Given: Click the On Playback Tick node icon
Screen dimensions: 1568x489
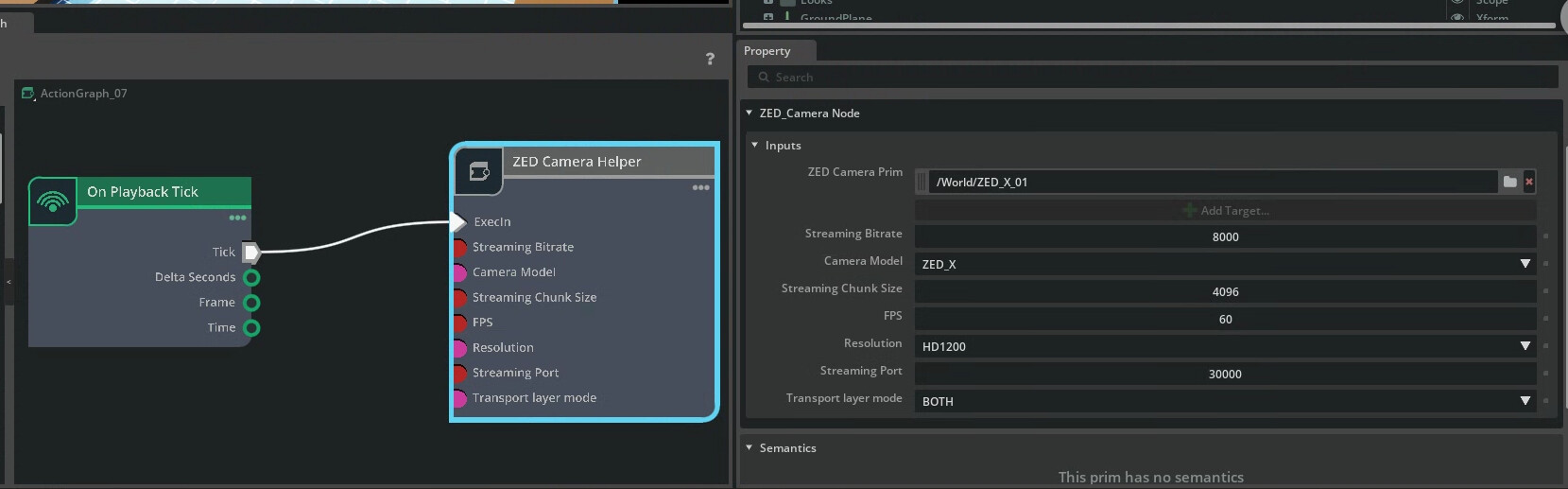Looking at the screenshot, I should (53, 201).
